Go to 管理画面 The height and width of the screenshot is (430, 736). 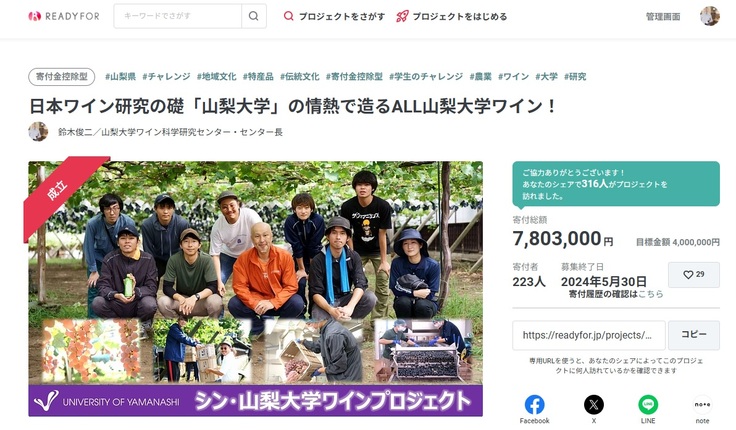pos(663,16)
